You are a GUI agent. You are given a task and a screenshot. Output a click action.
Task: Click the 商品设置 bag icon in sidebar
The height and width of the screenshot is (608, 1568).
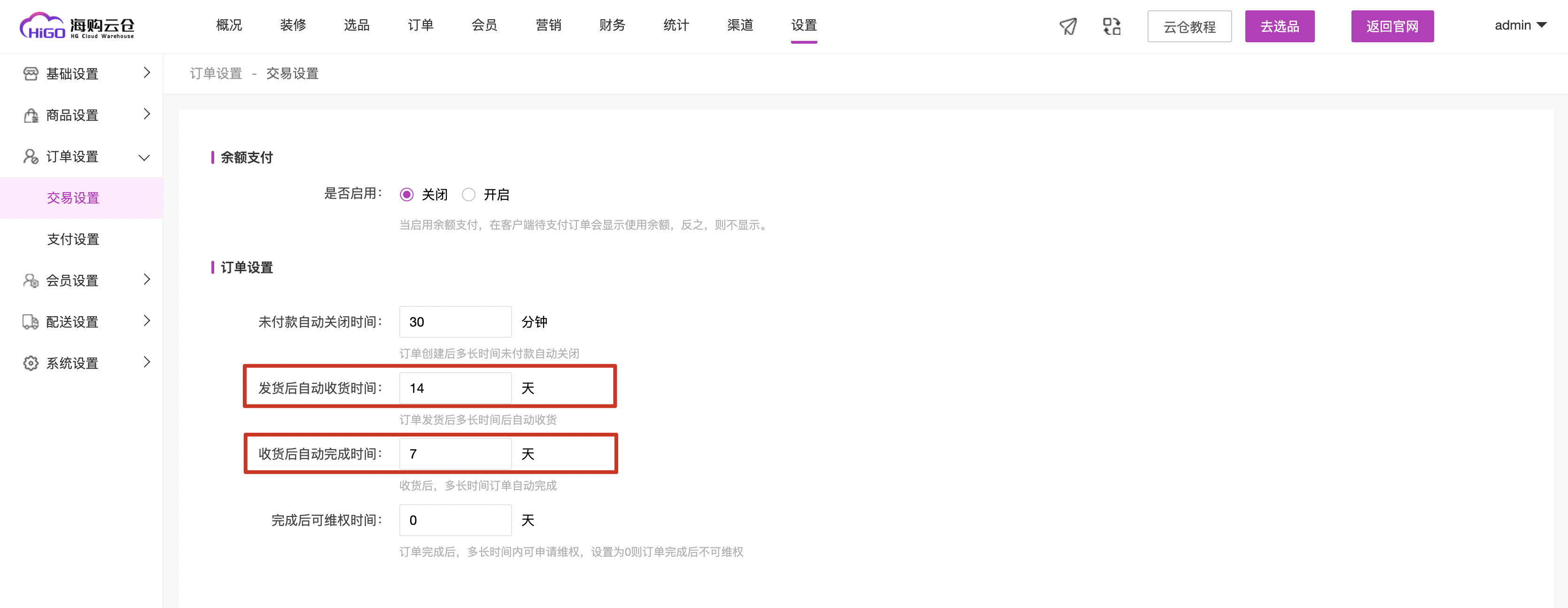[x=31, y=115]
